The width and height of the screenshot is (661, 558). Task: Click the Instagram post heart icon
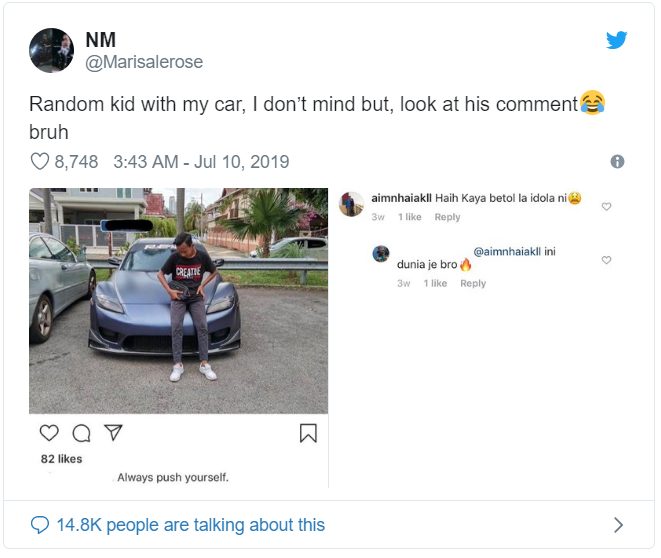(x=49, y=433)
